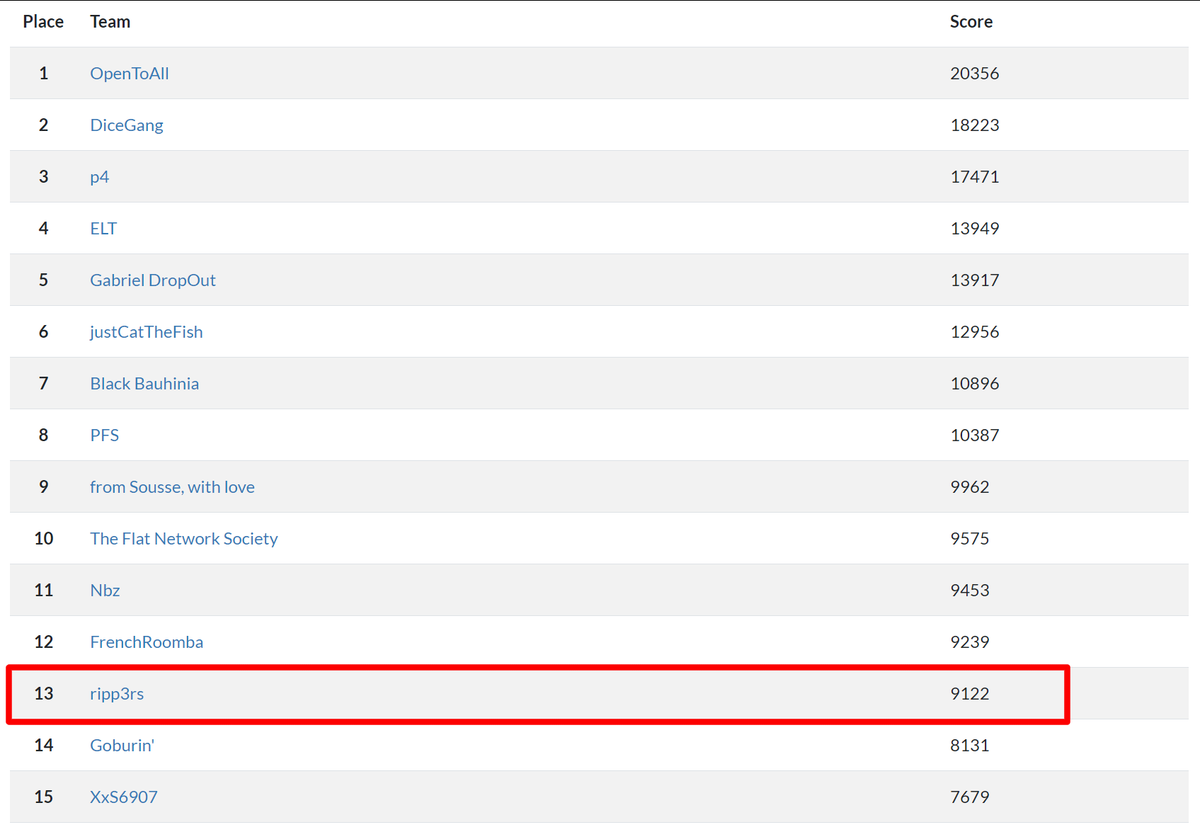Open the Nbz team link

point(105,590)
